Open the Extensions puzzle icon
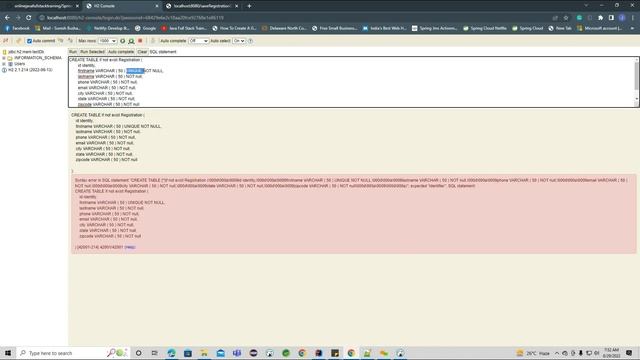640x360 pixels. [600, 18]
